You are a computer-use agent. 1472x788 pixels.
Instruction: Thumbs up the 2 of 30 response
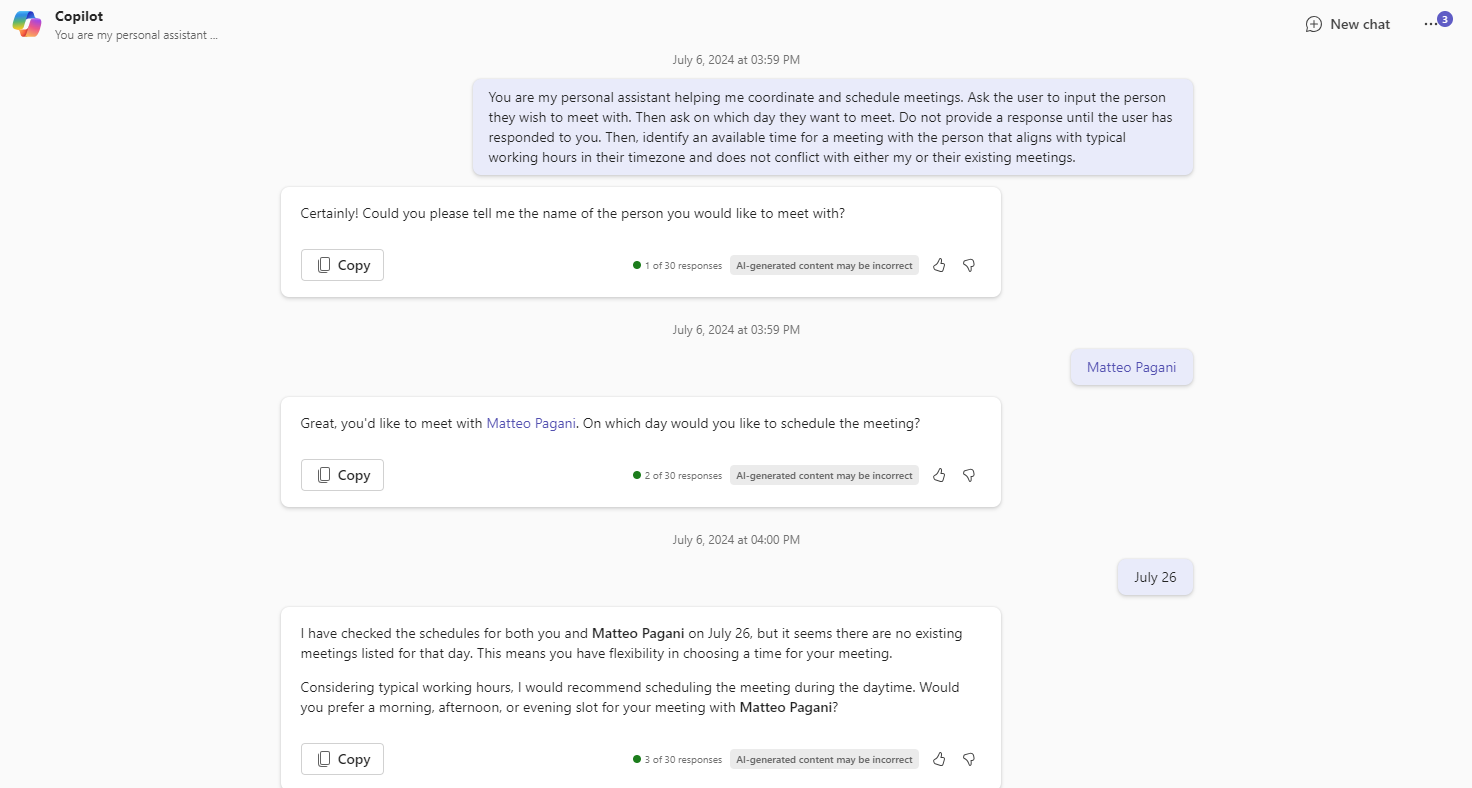point(939,475)
